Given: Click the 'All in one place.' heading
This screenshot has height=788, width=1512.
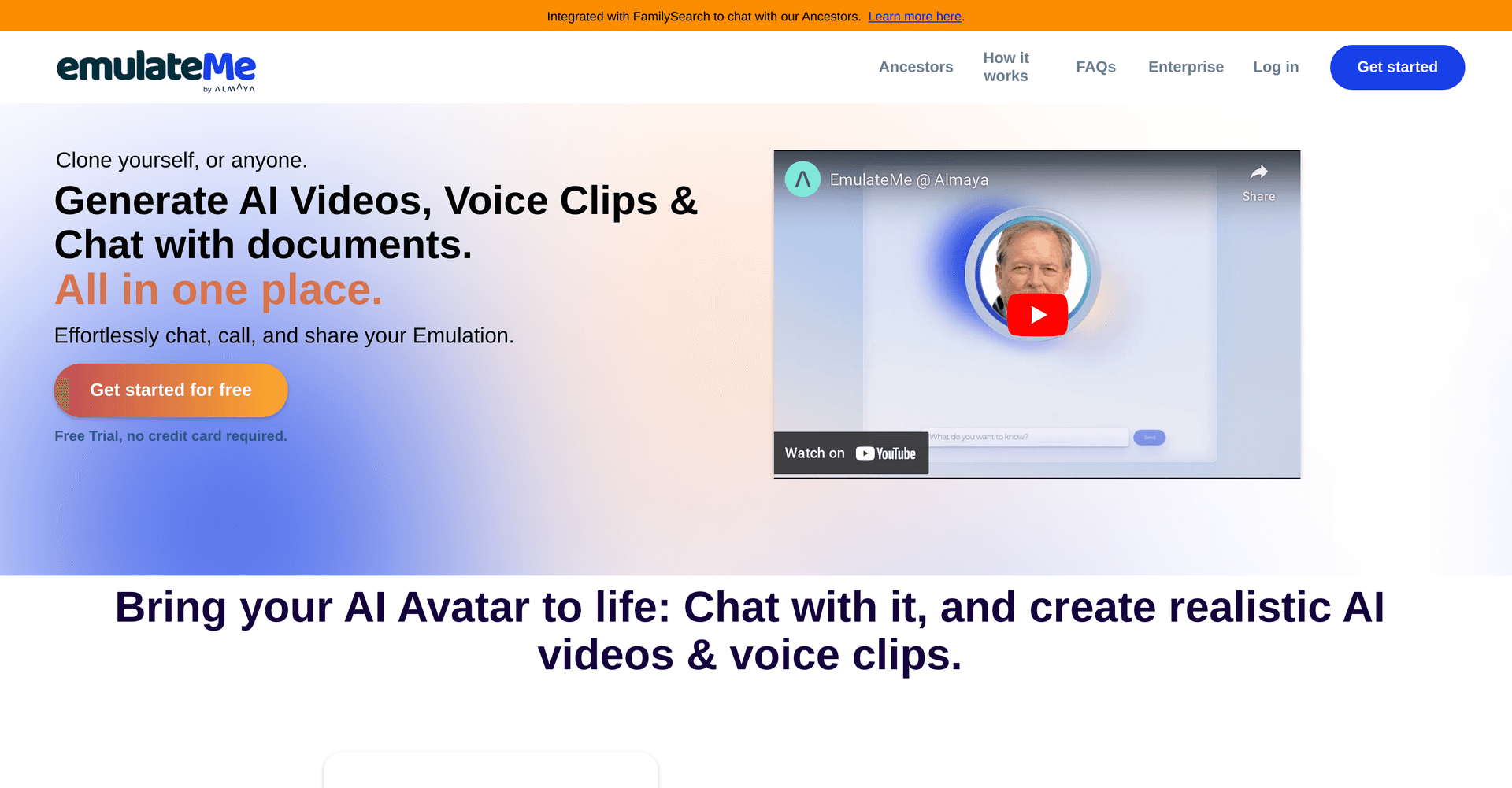Looking at the screenshot, I should pos(218,290).
